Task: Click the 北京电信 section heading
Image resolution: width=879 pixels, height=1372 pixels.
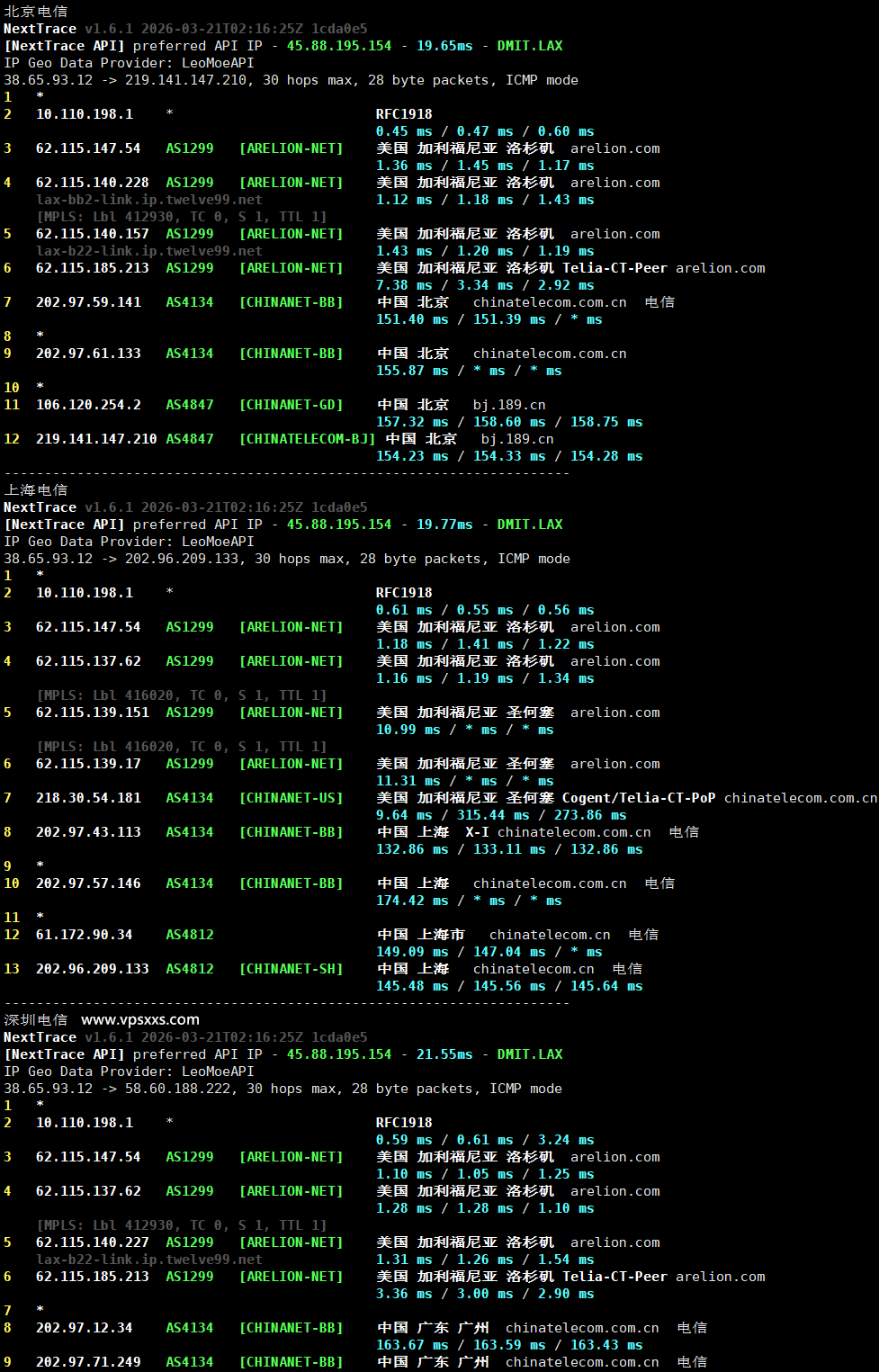Action: click(36, 12)
